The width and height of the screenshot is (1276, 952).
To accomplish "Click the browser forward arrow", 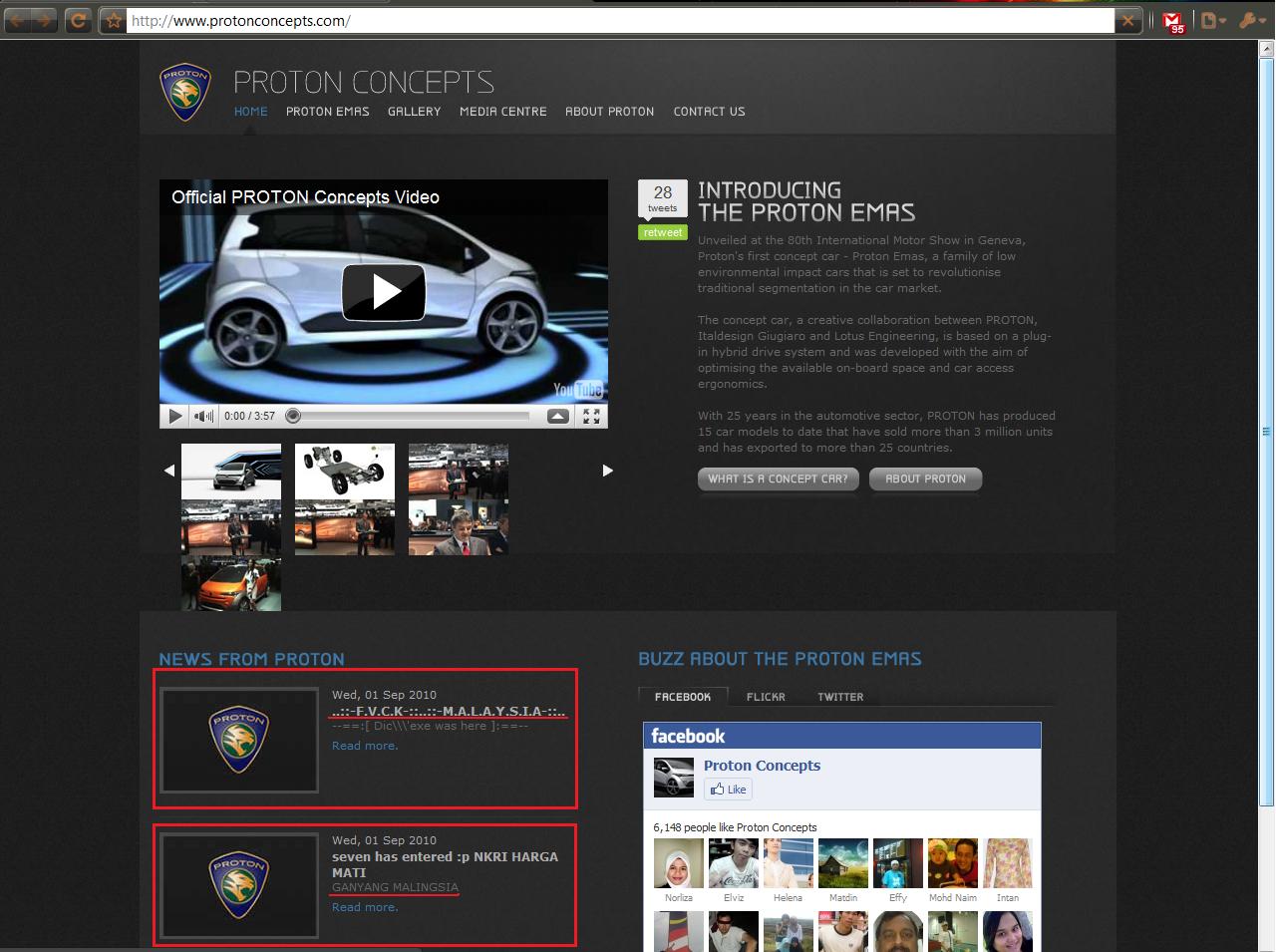I will (45, 20).
